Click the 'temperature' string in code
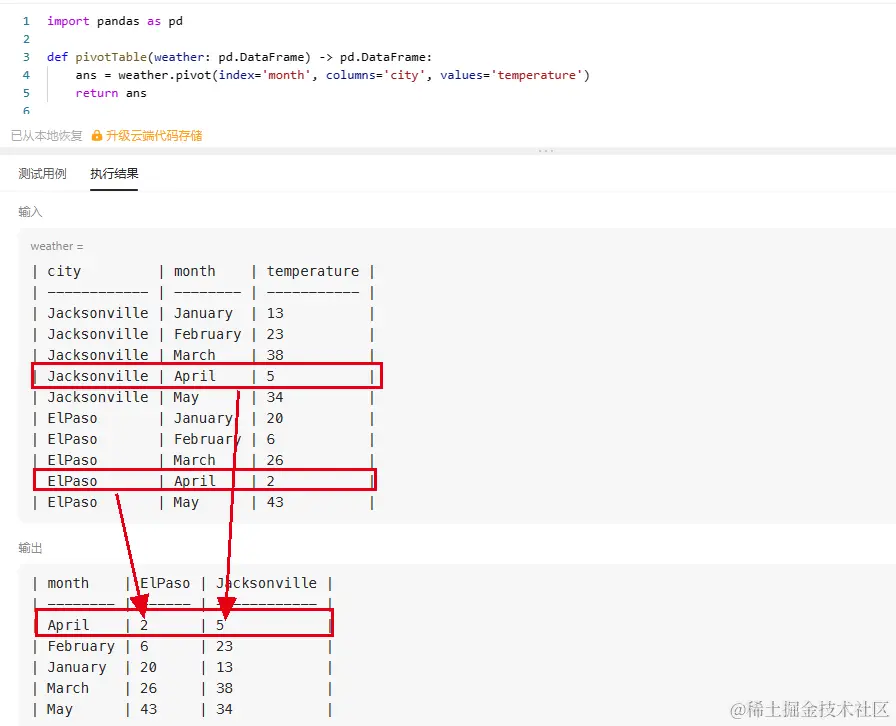Image resolution: width=896 pixels, height=726 pixels. [537, 75]
